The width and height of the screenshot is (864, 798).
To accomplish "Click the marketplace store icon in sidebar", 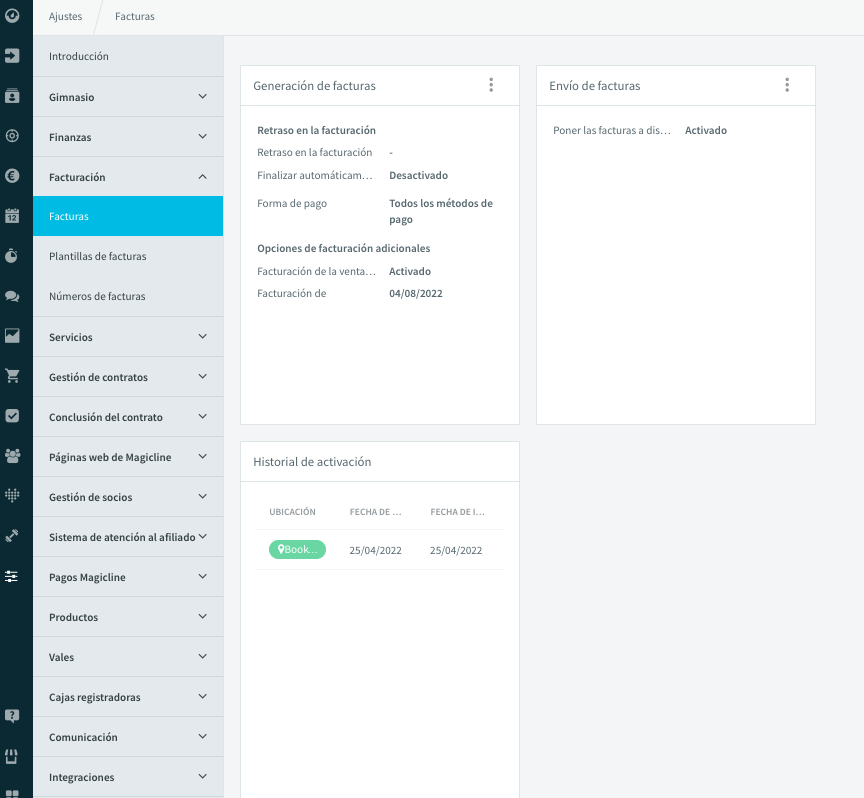I will pos(12,756).
